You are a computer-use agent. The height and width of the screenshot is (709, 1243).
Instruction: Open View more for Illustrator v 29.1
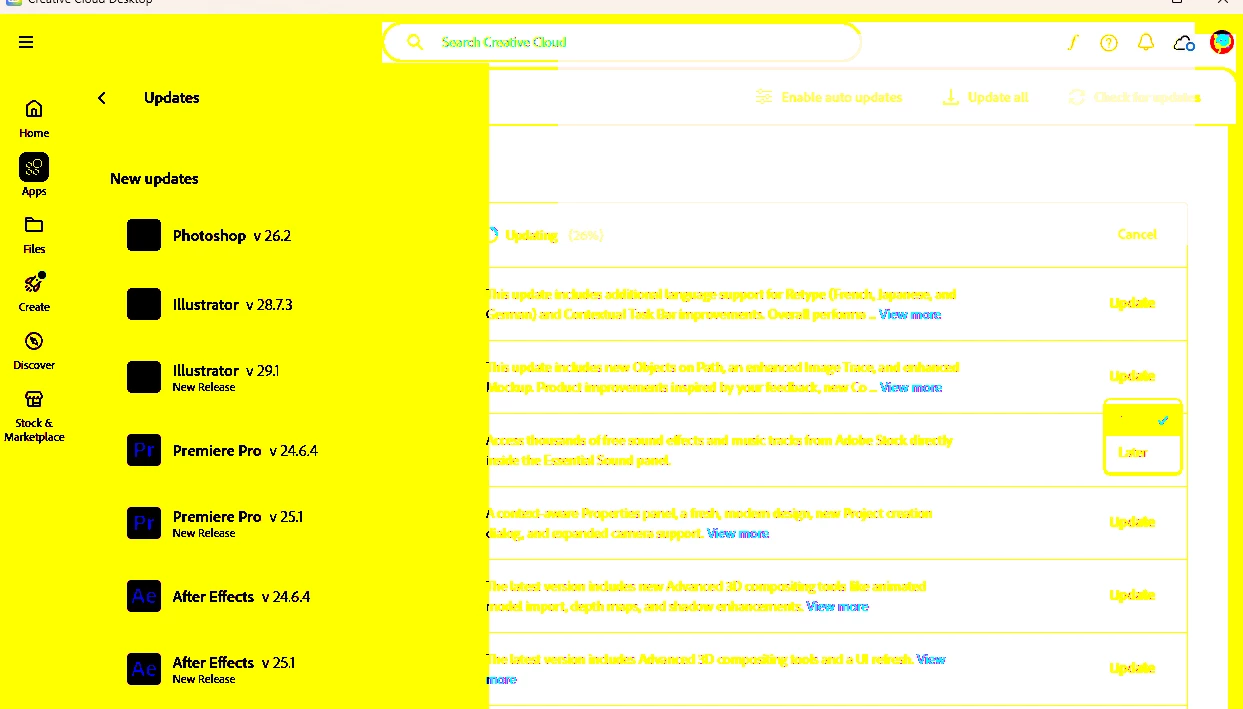(910, 387)
